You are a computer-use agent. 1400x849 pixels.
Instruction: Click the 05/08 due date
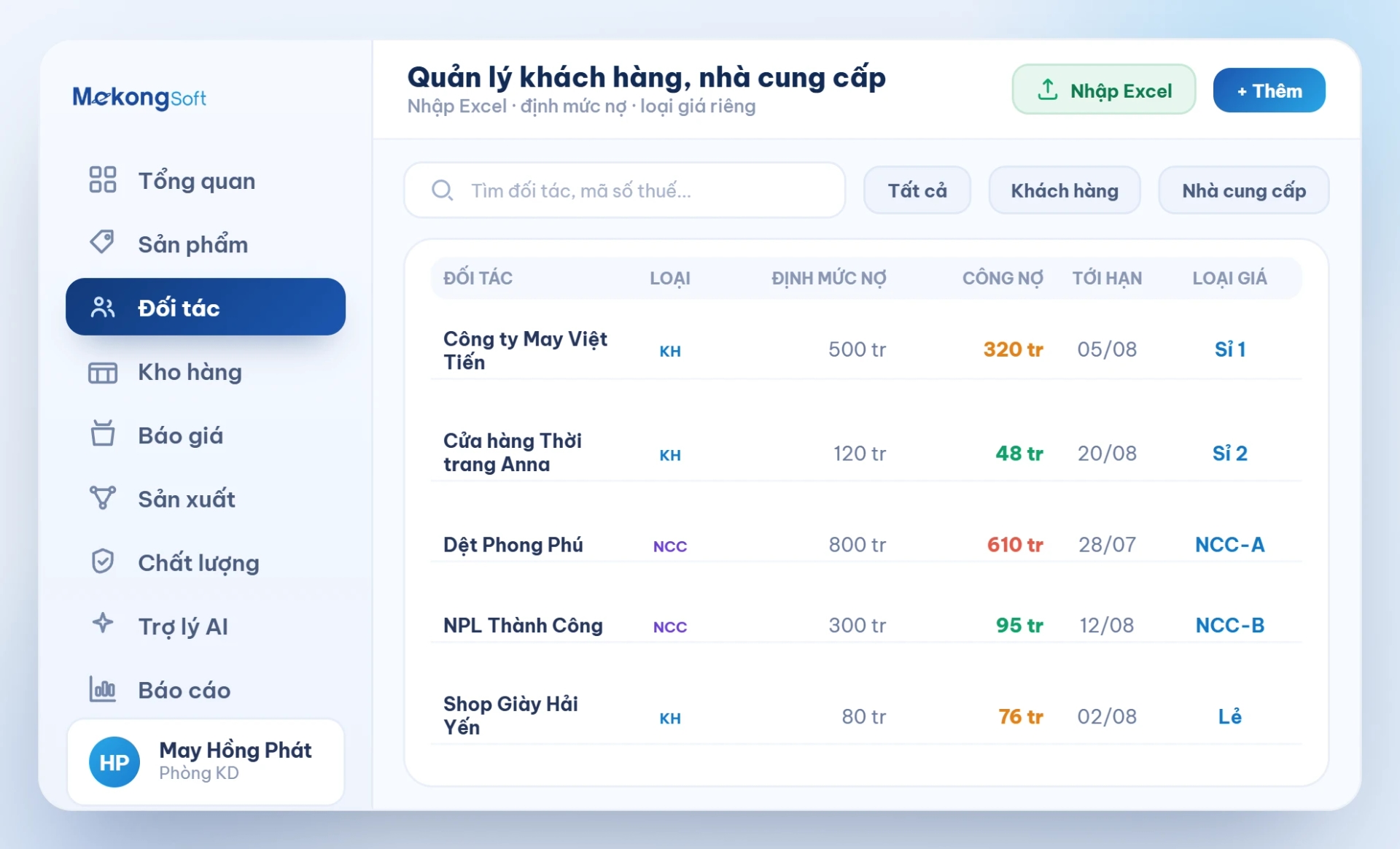click(x=1107, y=349)
